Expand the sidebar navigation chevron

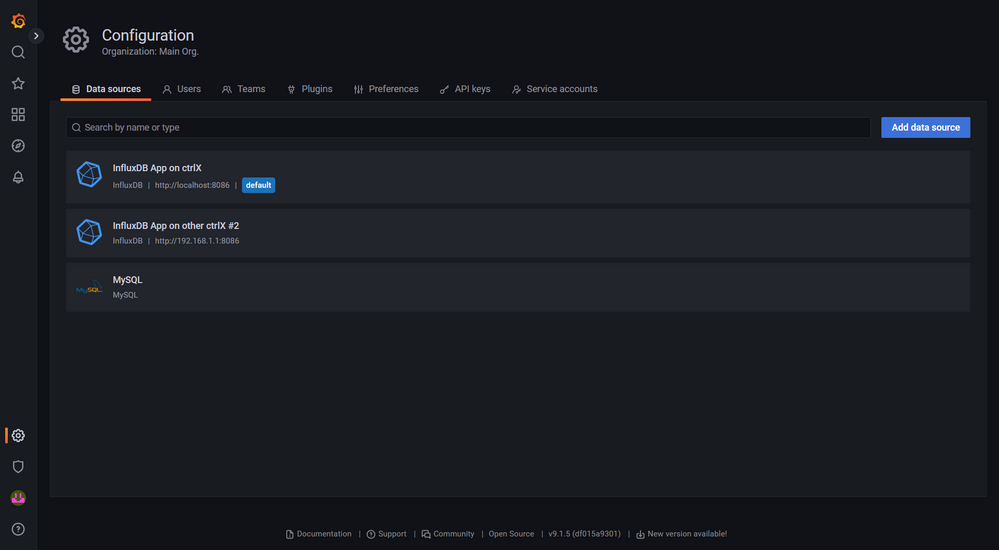point(37,36)
